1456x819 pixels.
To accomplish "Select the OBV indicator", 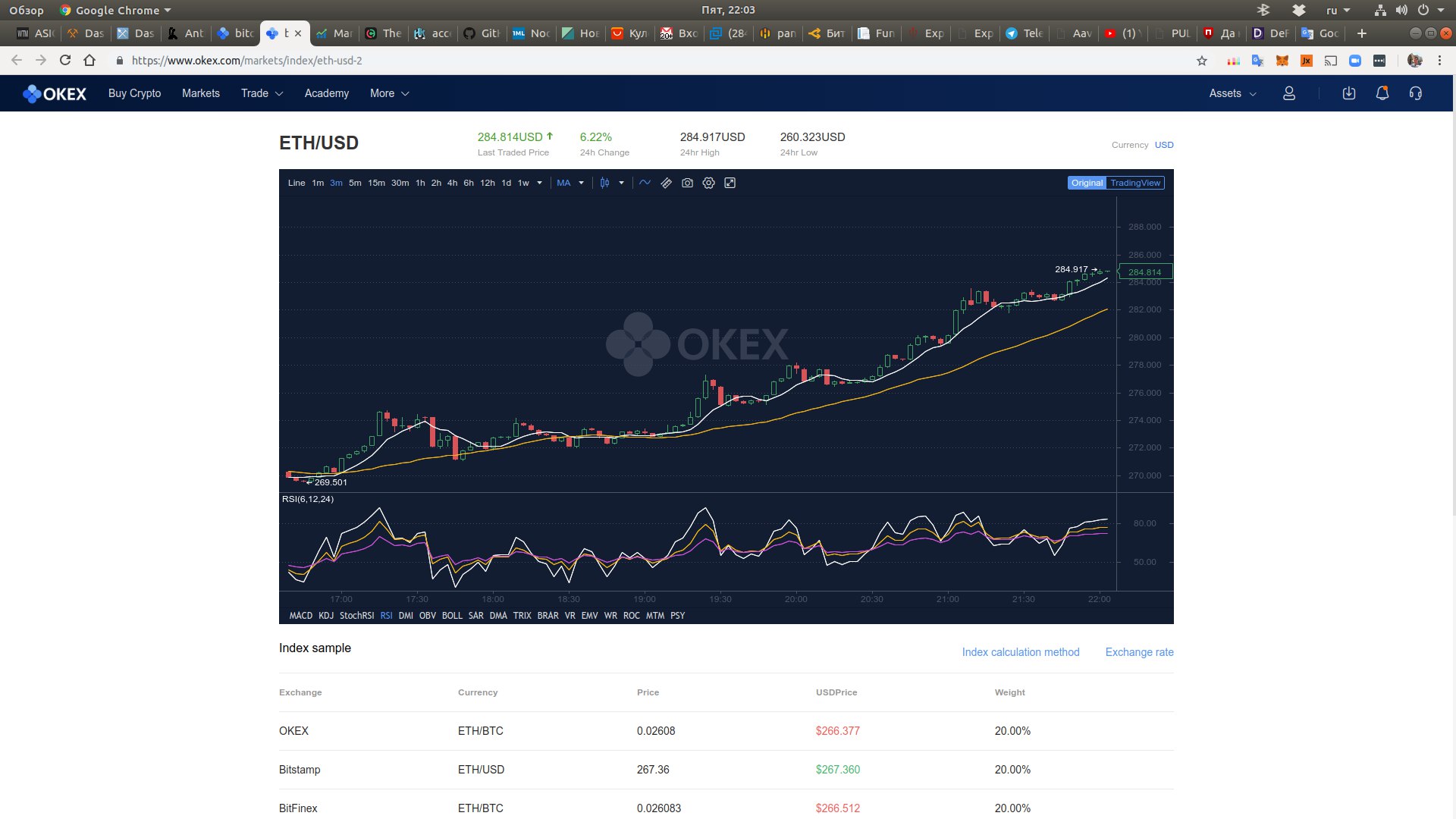I will (x=428, y=616).
